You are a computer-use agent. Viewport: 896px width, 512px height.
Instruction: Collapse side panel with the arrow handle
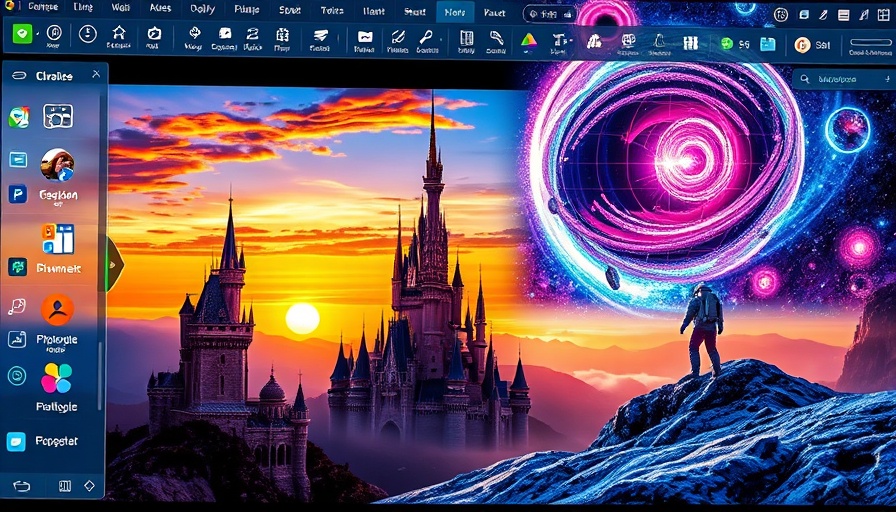coord(114,265)
